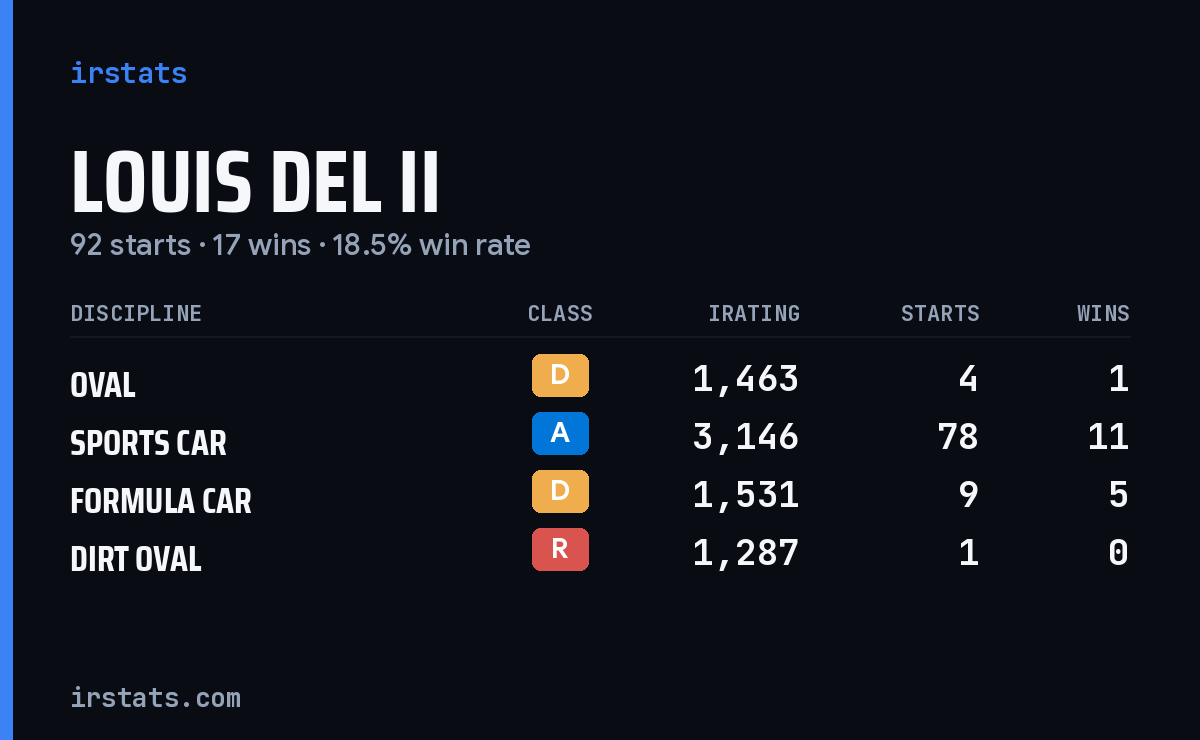Click the Sports Car wins value 11

[1108, 437]
